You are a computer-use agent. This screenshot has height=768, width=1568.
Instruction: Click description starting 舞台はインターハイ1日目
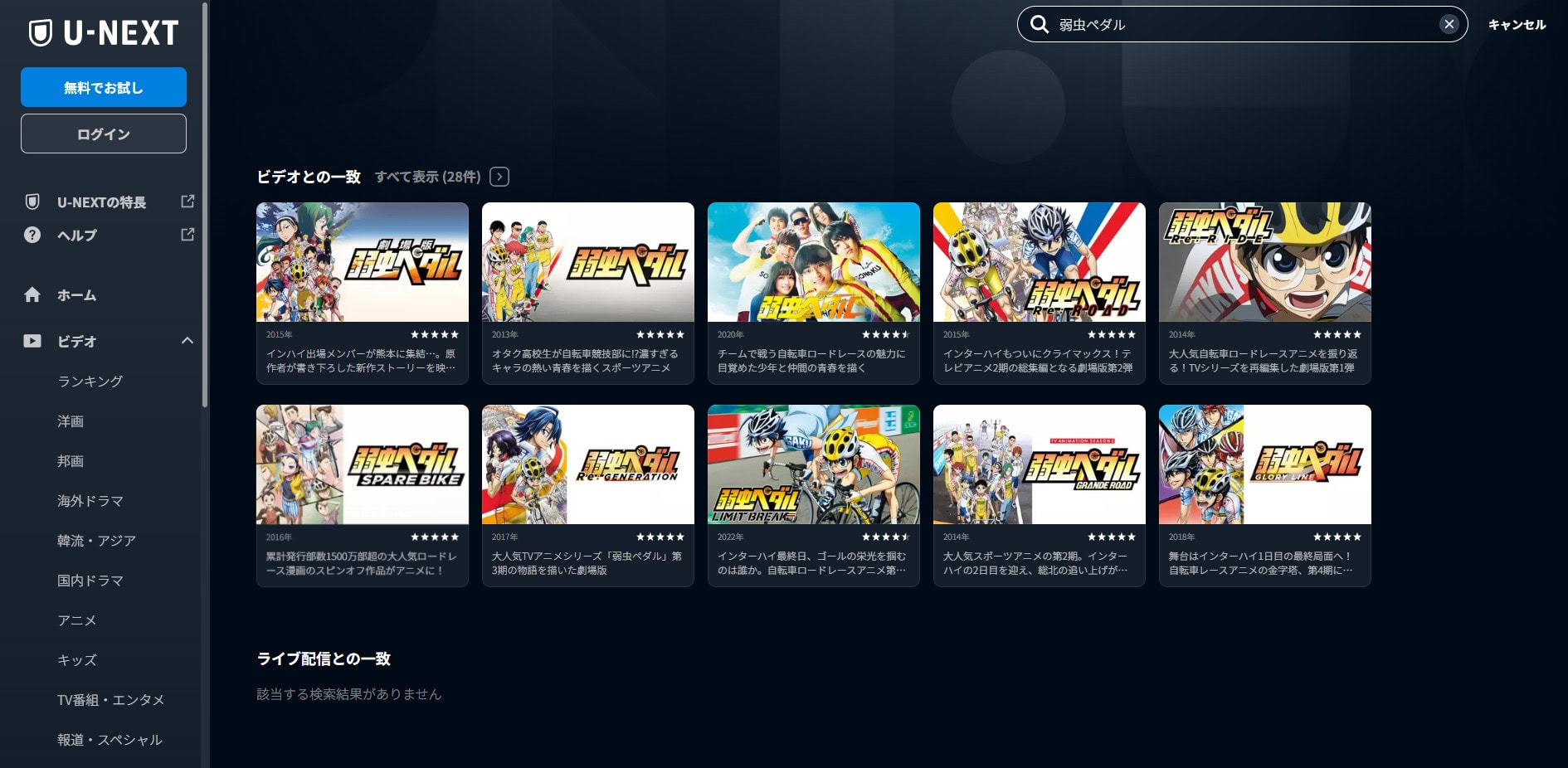pos(1261,563)
